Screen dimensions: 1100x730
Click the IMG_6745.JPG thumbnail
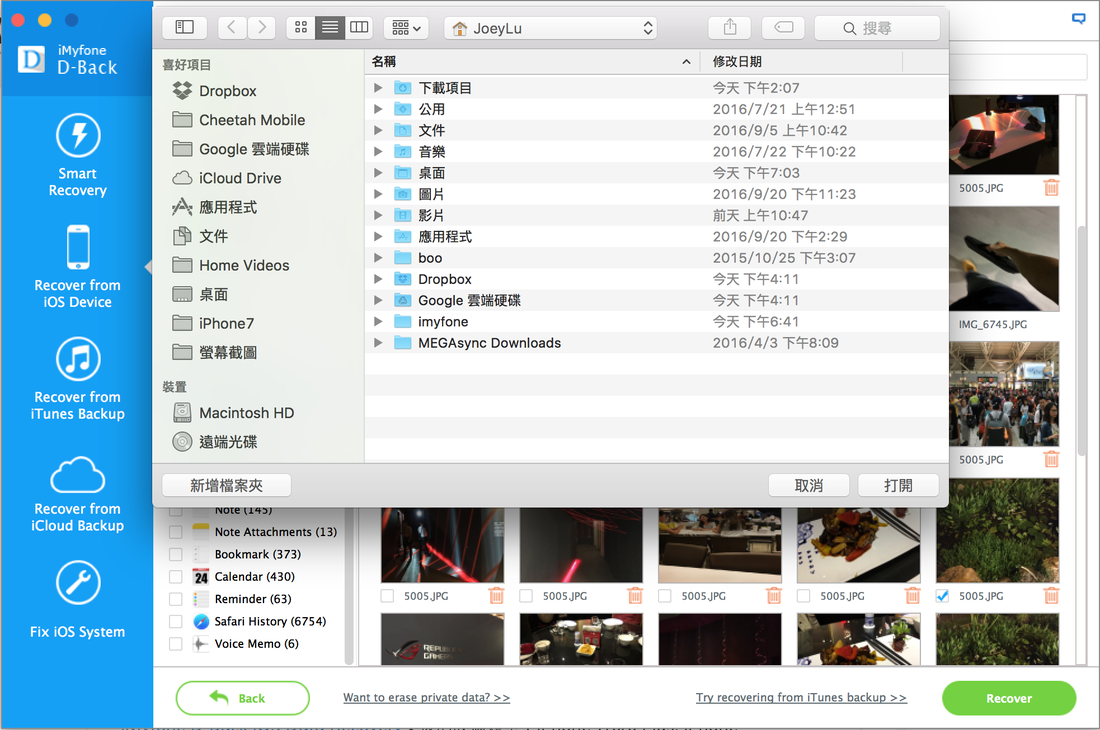pos(1004,259)
